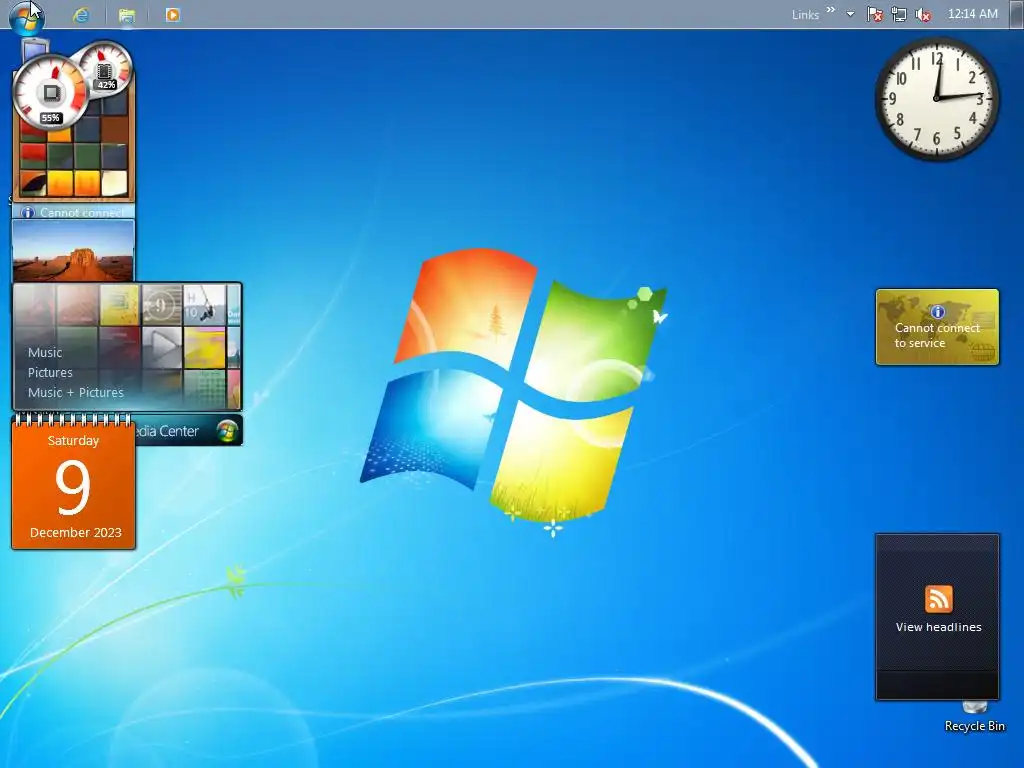
Task: Click the large 9 on the calendar gadget
Action: (x=72, y=487)
